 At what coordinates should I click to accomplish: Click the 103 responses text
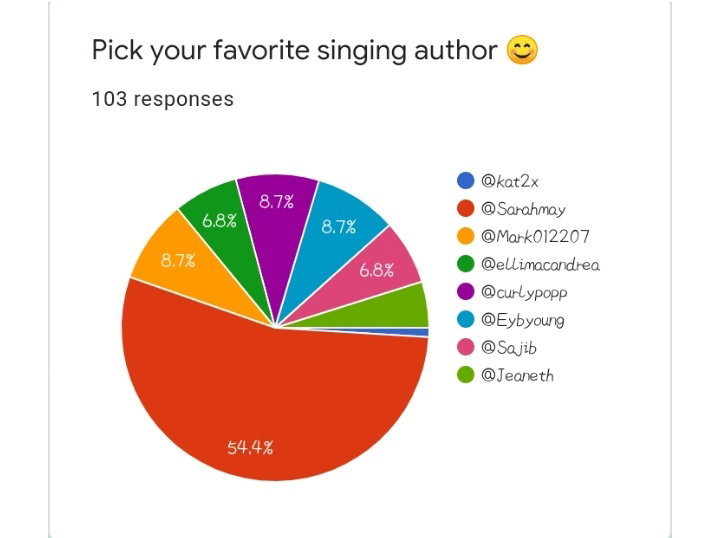tap(163, 99)
